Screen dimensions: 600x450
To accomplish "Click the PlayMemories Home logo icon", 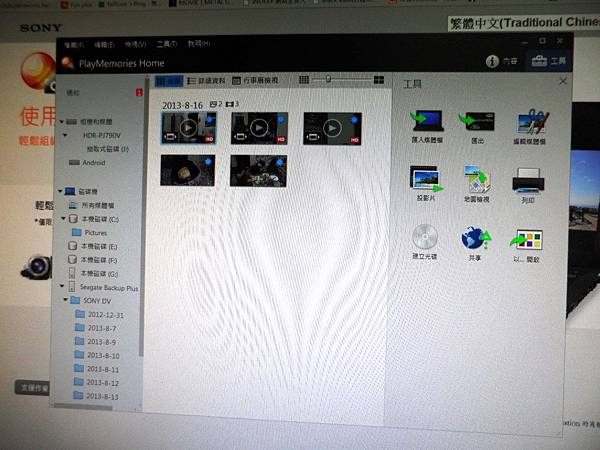I will pos(68,62).
